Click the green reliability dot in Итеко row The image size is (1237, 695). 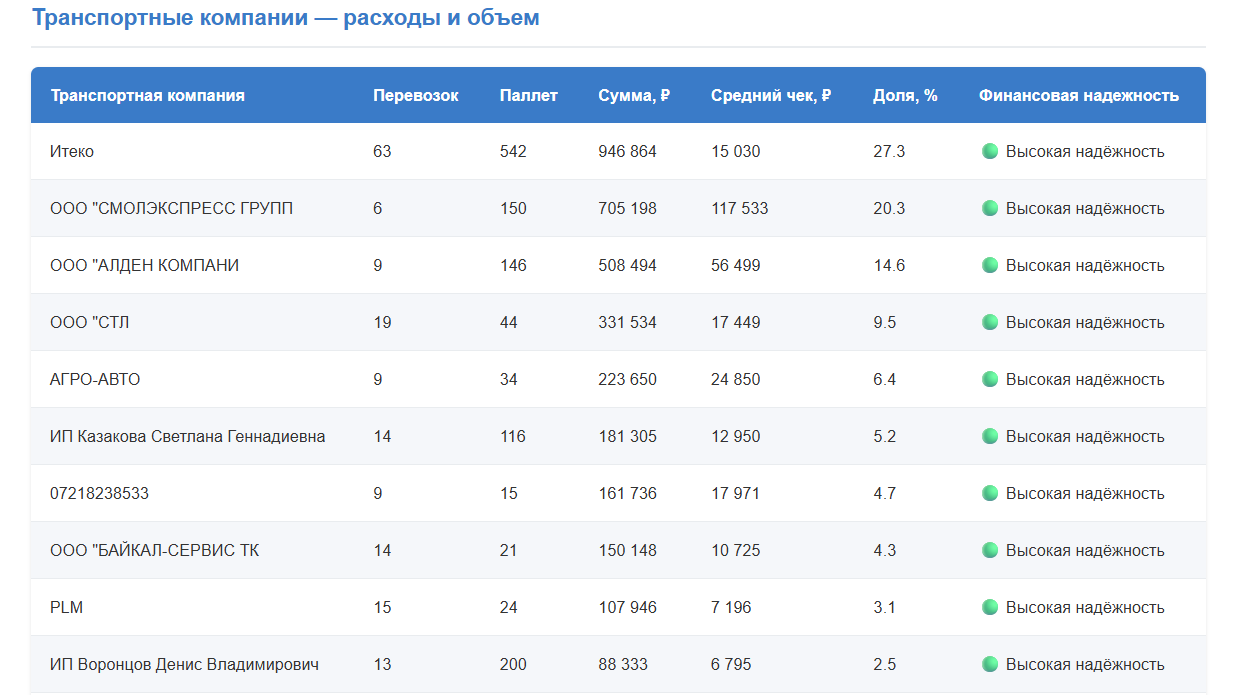[990, 151]
